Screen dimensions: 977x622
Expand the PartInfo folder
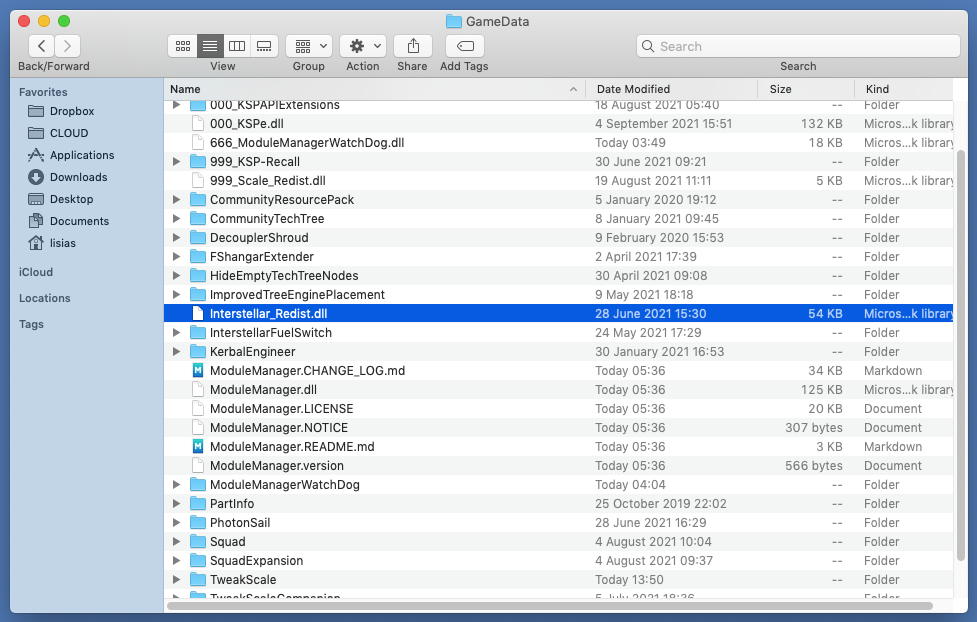[x=176, y=504]
